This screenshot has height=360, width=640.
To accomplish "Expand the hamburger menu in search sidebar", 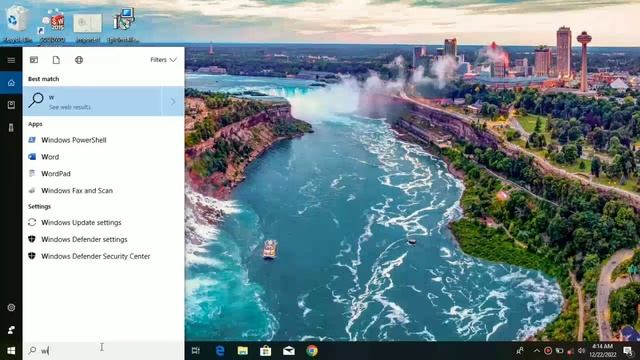I will 11,60.
